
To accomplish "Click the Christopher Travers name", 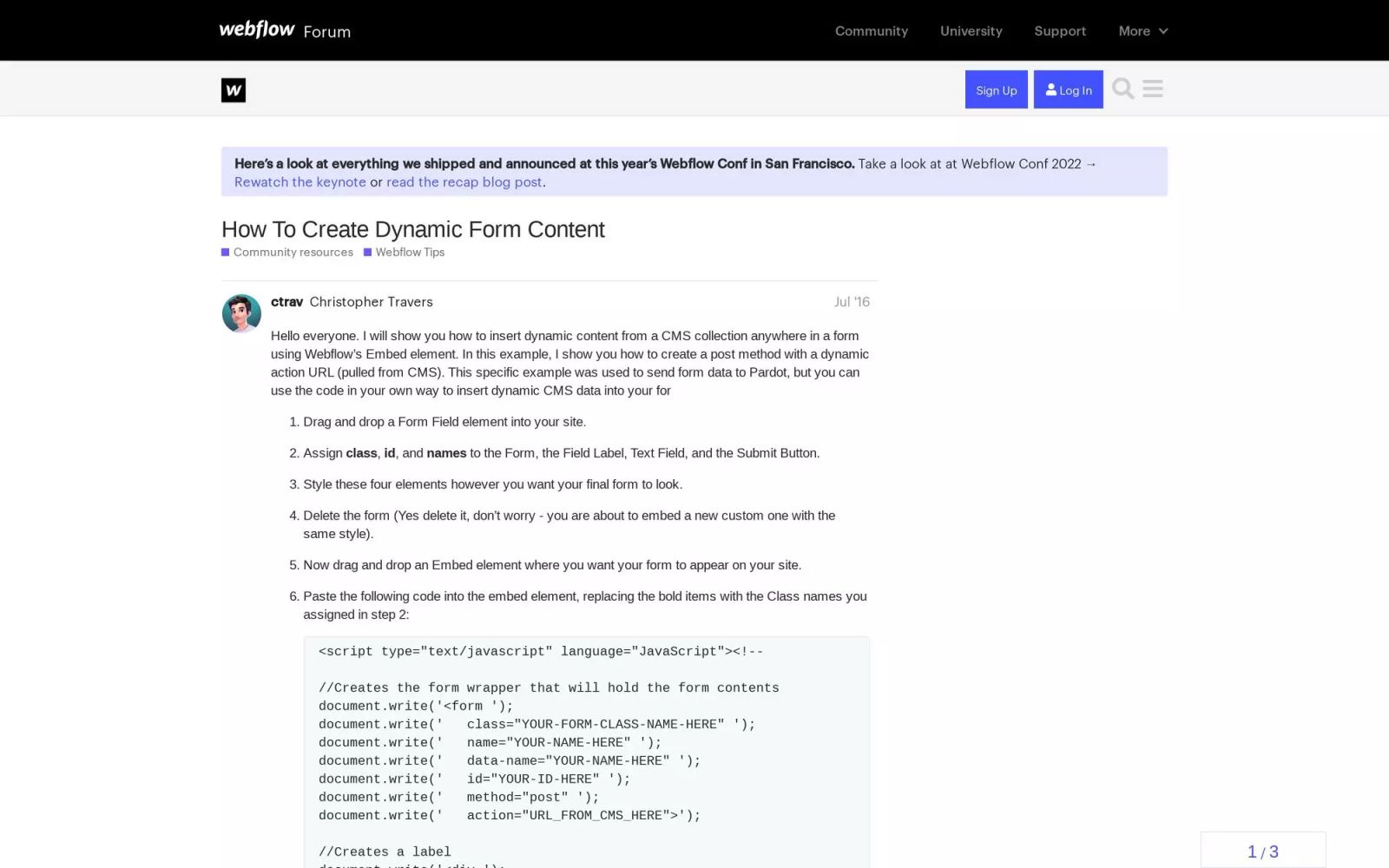I will (x=371, y=301).
